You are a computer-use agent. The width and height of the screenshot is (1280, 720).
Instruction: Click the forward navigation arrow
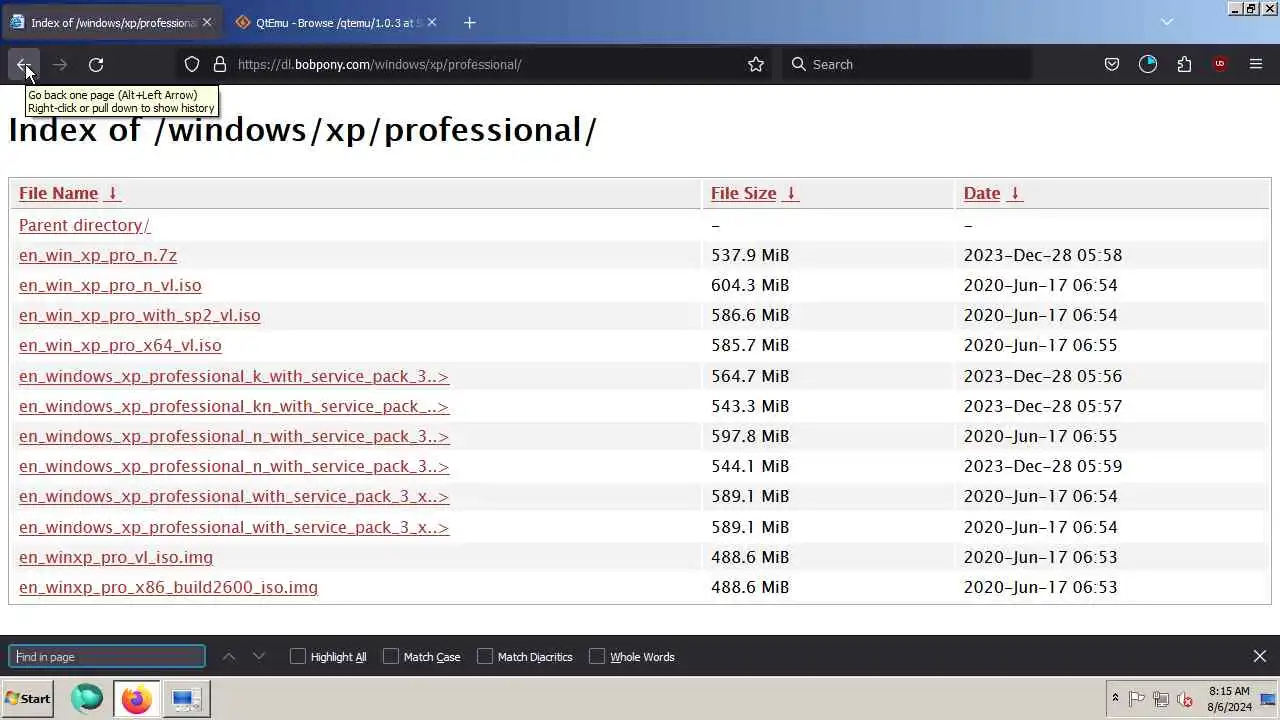60,64
